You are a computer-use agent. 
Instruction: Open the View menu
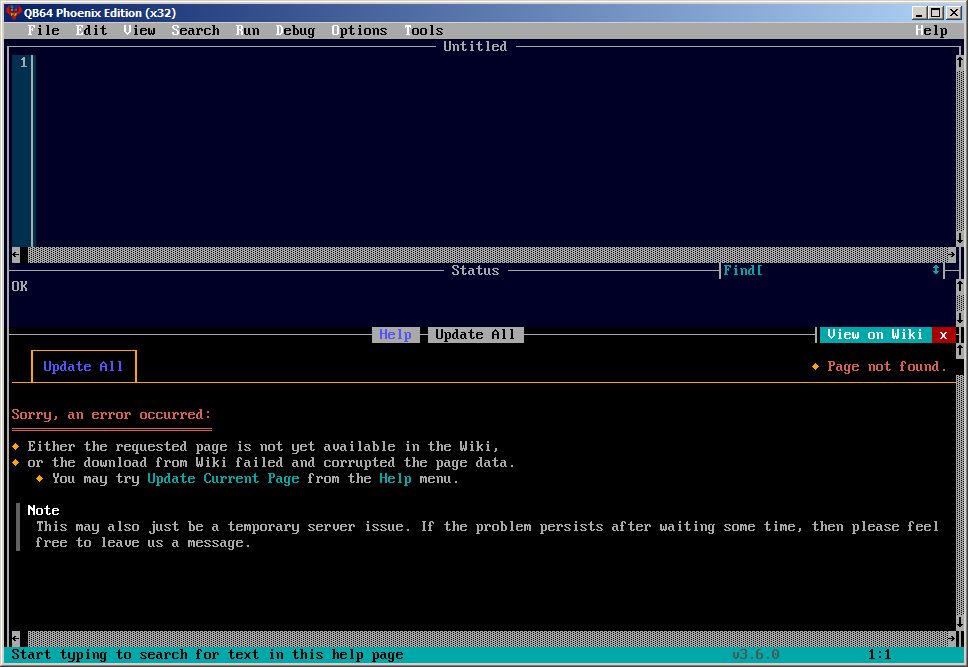tap(140, 30)
